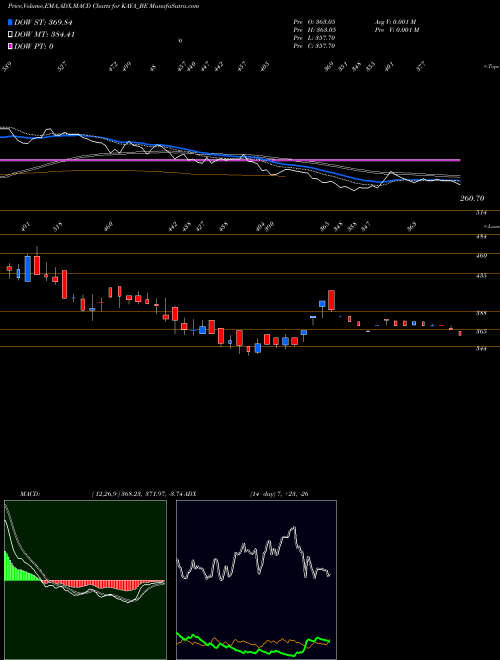Click the horizontal magenta DOW PT line
Viewport: 500px width, 660px height.
230,160
